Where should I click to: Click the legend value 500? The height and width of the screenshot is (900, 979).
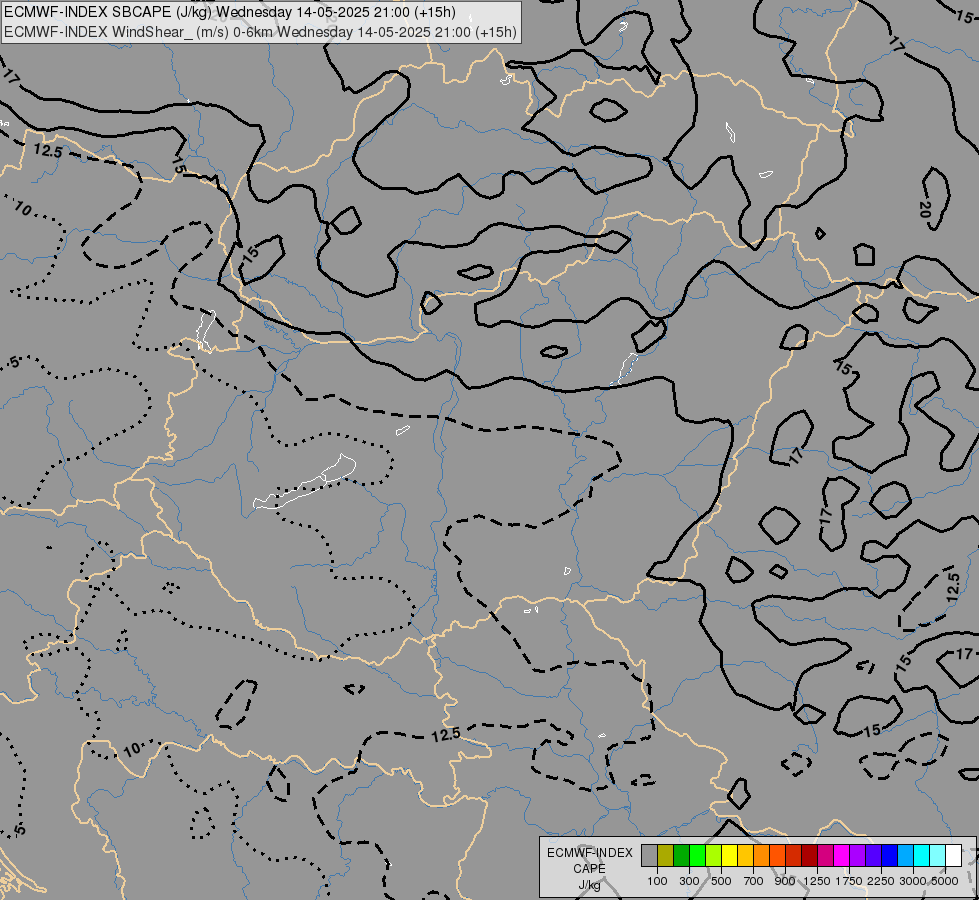(721, 881)
